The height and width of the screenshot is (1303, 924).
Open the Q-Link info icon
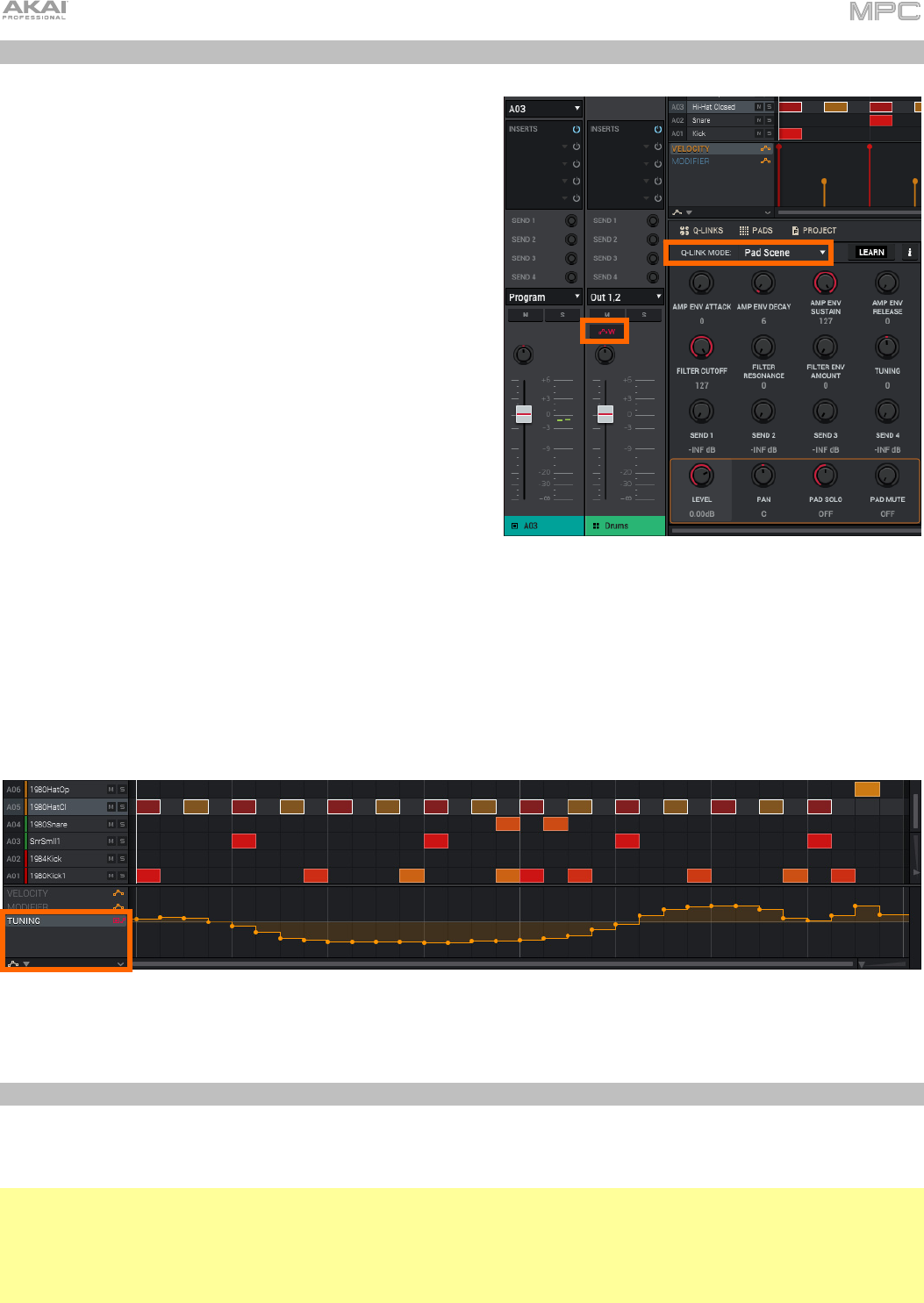pyautogui.click(x=909, y=253)
